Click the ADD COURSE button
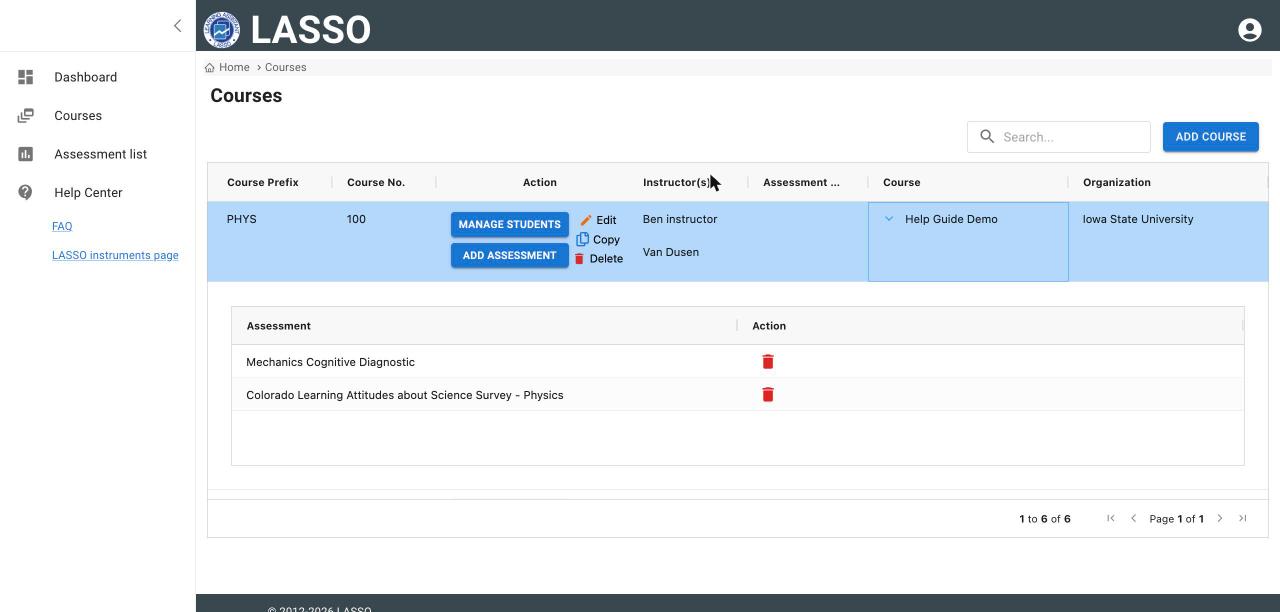Viewport: 1280px width, 612px height. point(1211,137)
